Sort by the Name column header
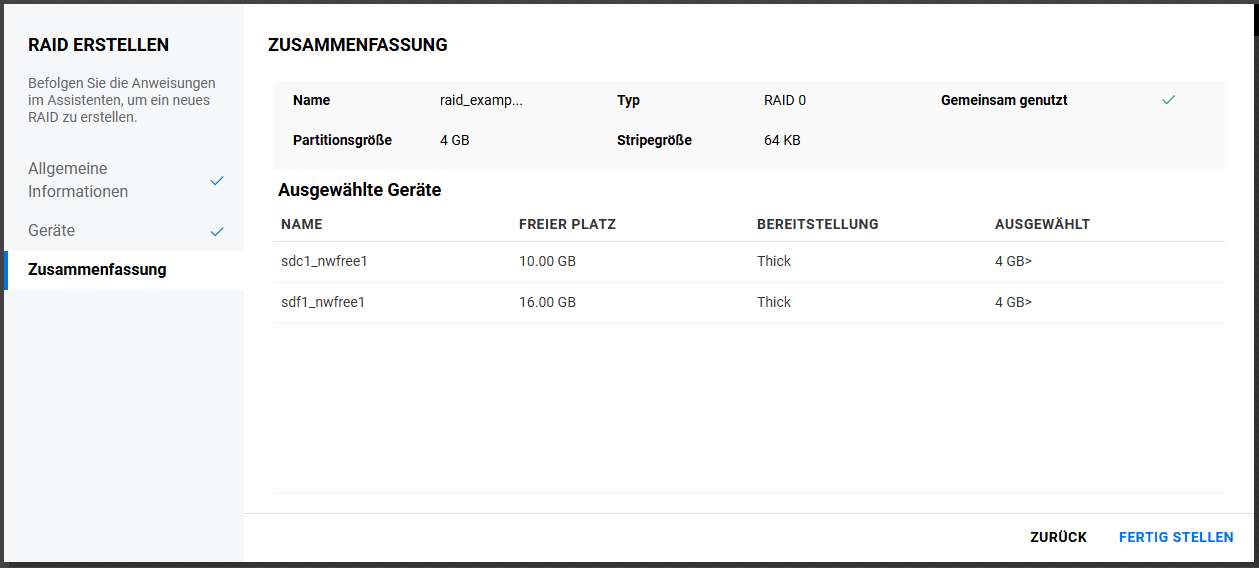The width and height of the screenshot is (1259, 568). coord(301,224)
